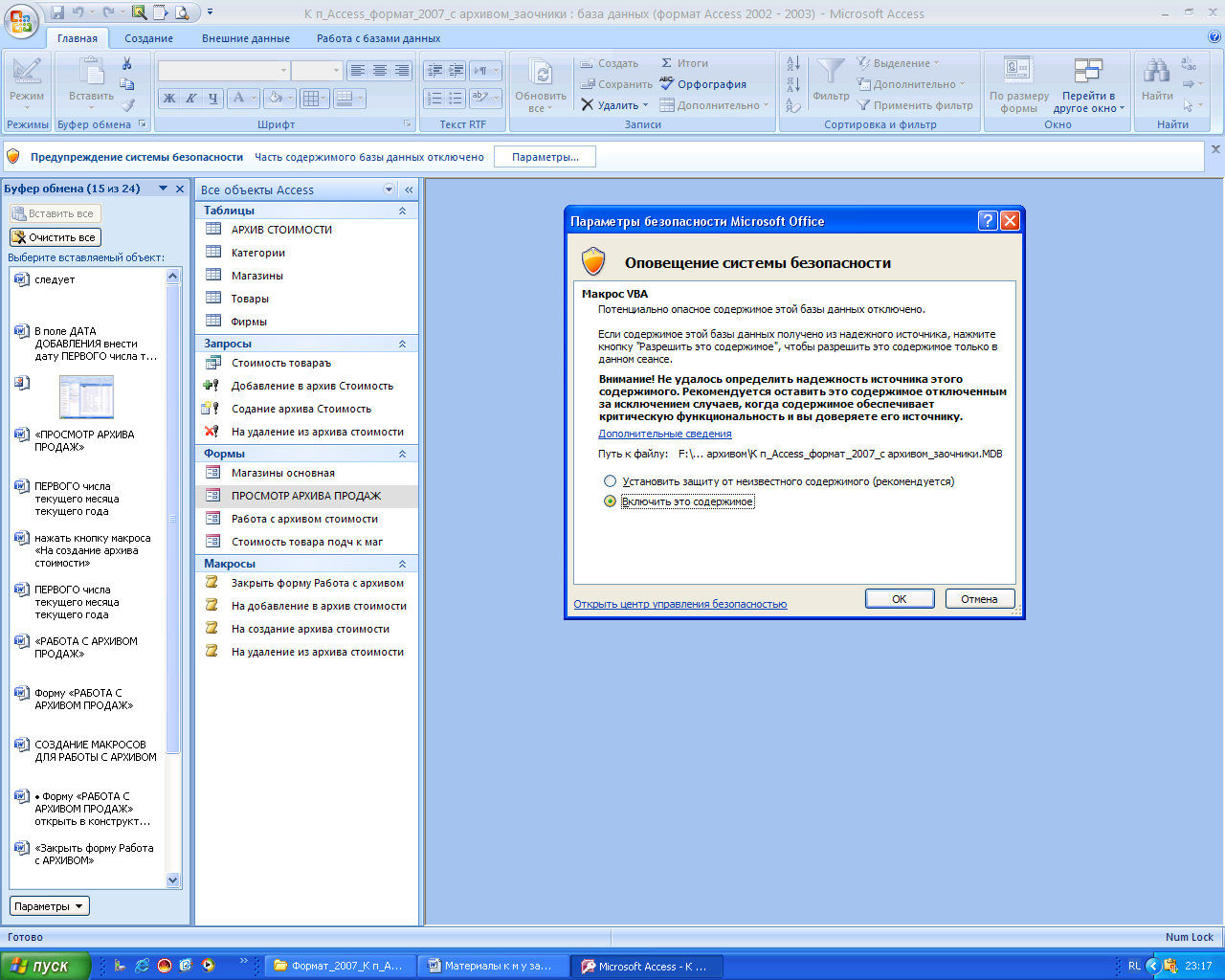
Task: Click the sort descending icon
Action: [793, 84]
